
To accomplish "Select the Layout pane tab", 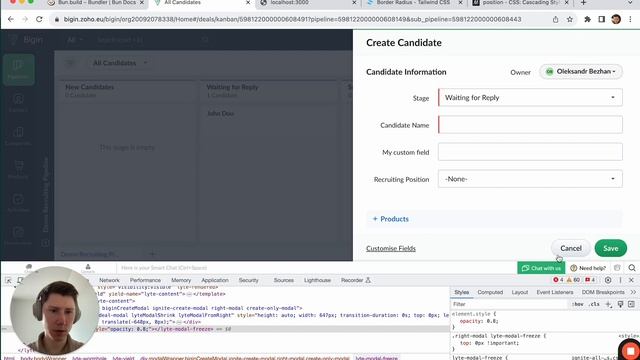I will [x=520, y=292].
